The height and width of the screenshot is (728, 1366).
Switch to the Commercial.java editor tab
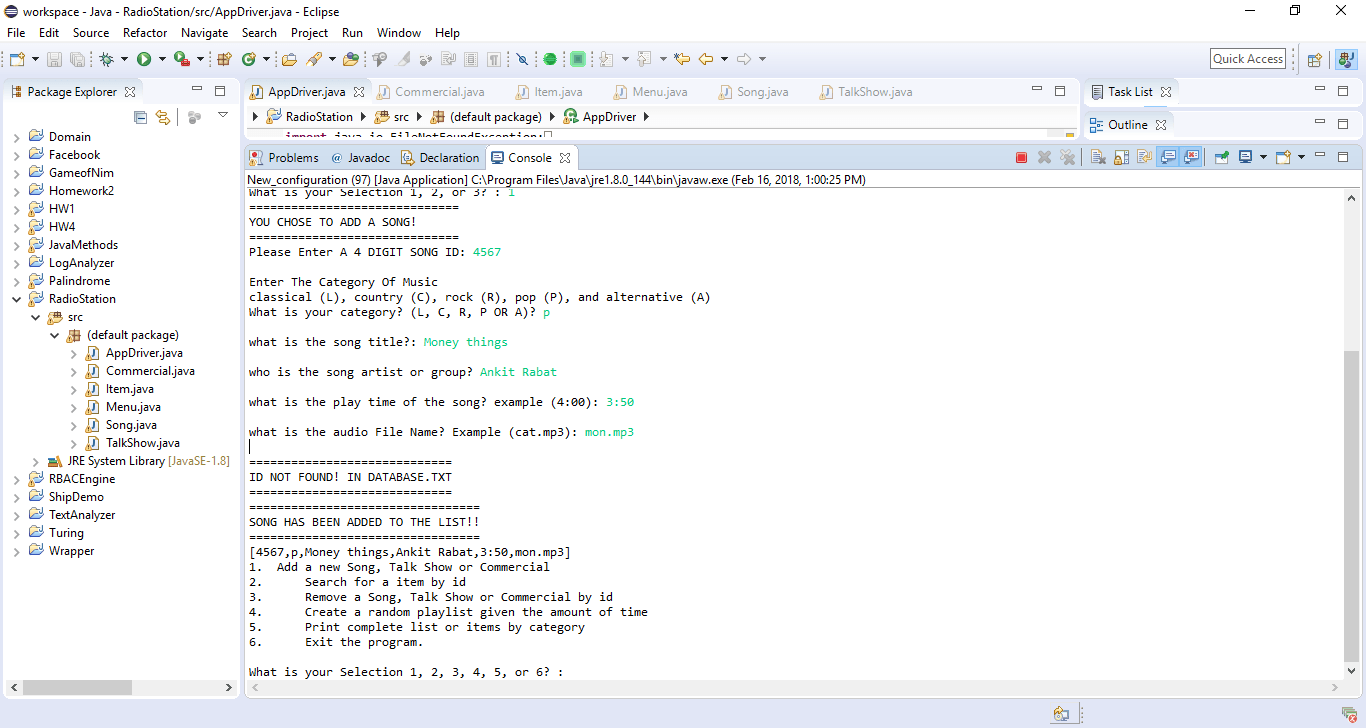click(x=430, y=92)
